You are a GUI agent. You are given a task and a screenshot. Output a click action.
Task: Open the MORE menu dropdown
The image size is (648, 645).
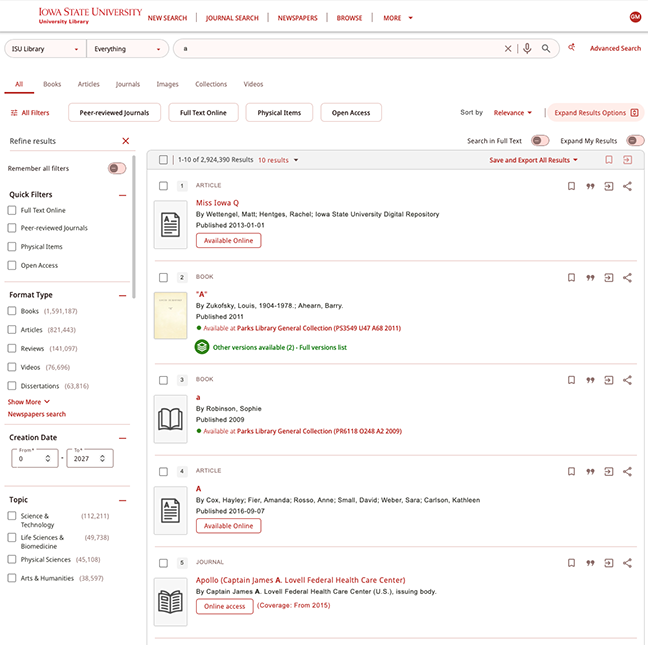coord(398,18)
